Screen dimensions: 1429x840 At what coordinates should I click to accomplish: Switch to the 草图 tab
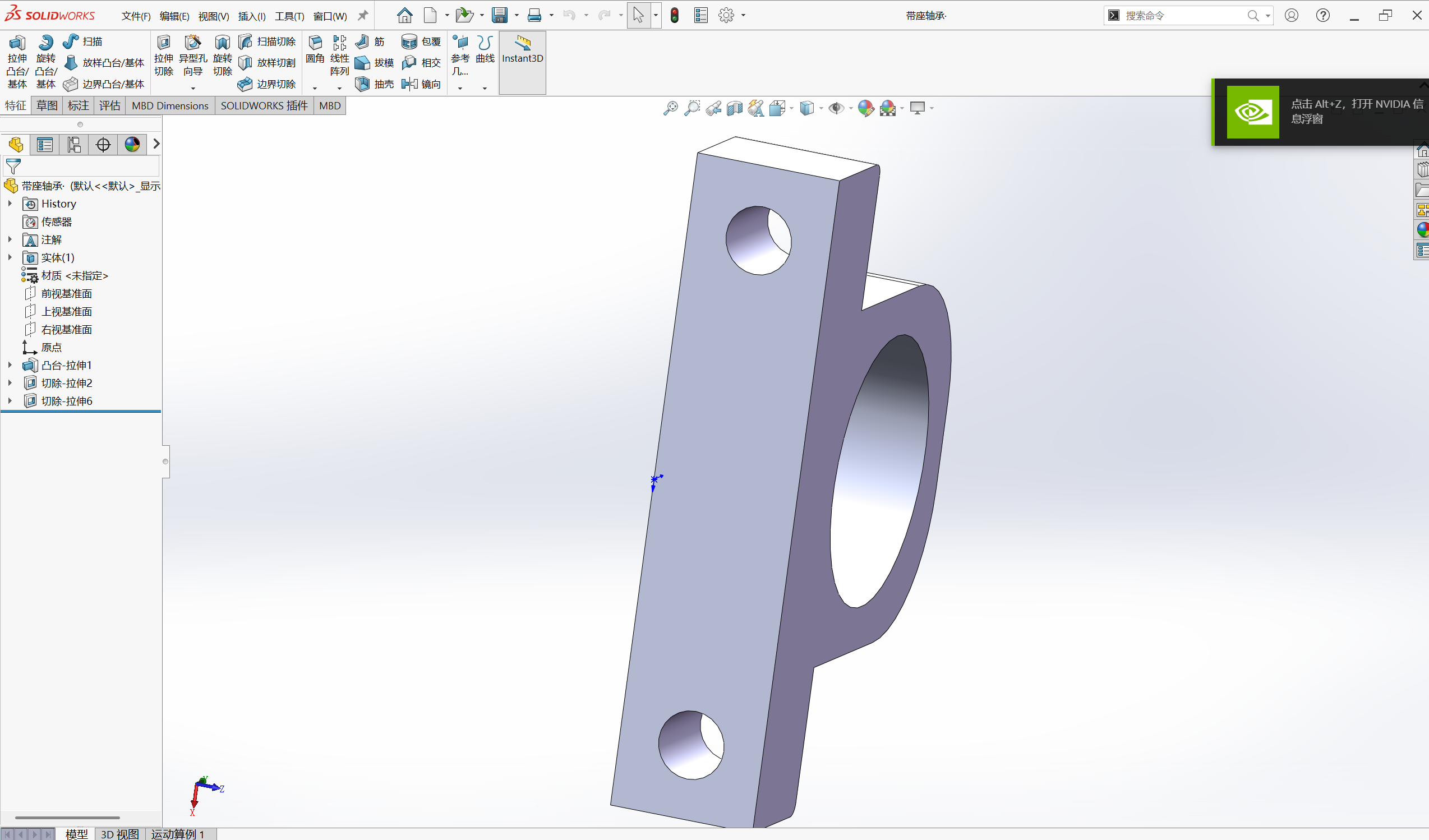click(47, 105)
